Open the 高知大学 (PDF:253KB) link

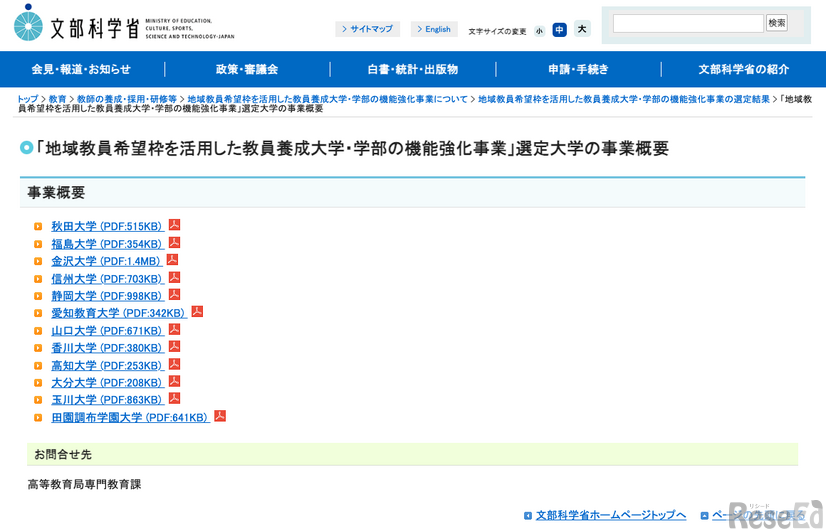[107, 366]
